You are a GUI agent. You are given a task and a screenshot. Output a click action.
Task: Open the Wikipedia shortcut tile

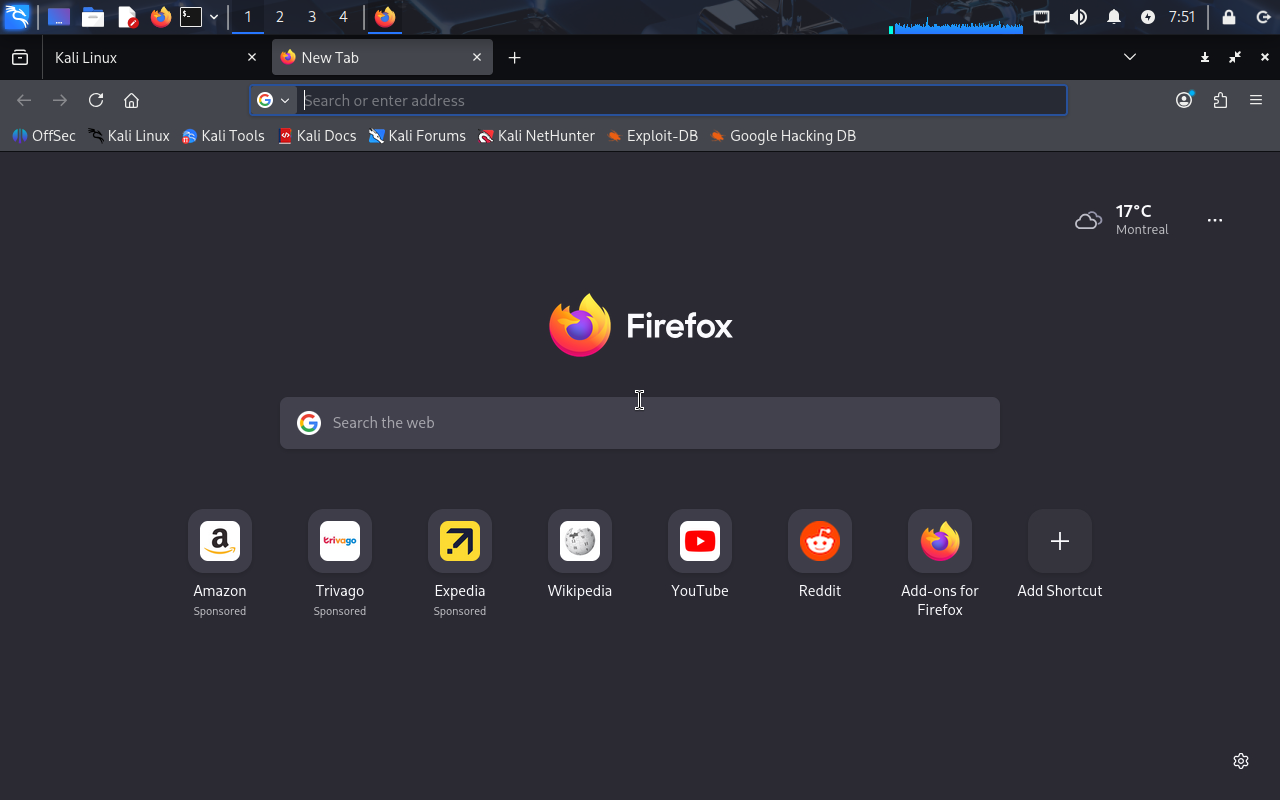pyautogui.click(x=580, y=542)
